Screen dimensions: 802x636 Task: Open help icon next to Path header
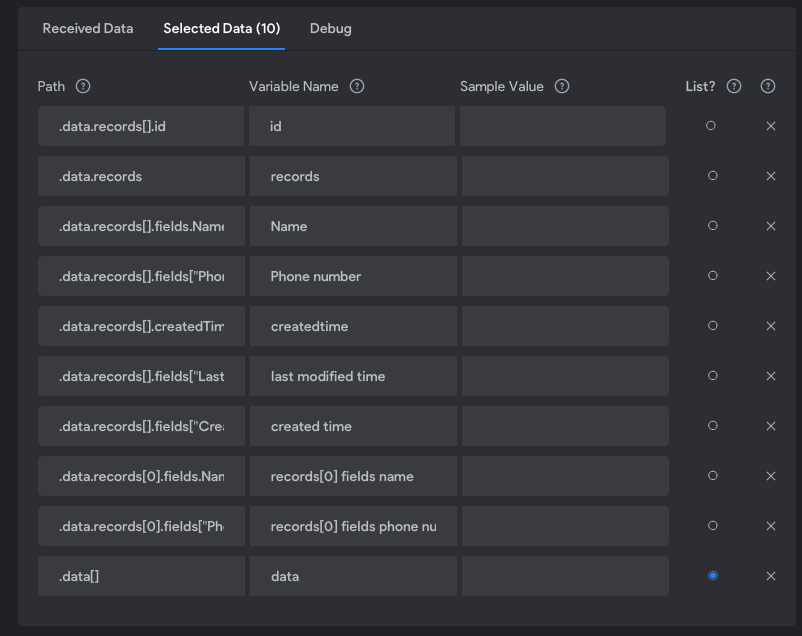pos(83,86)
